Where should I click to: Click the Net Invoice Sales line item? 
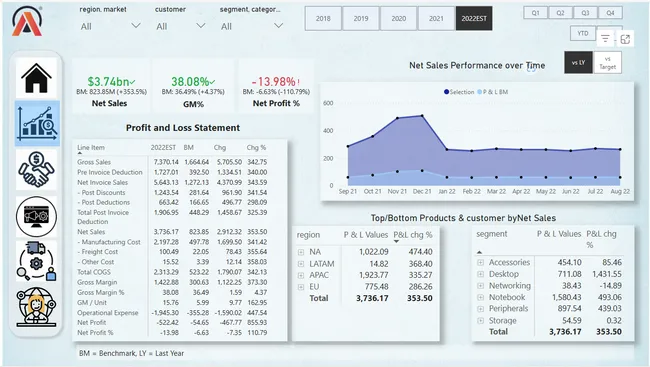pos(102,182)
